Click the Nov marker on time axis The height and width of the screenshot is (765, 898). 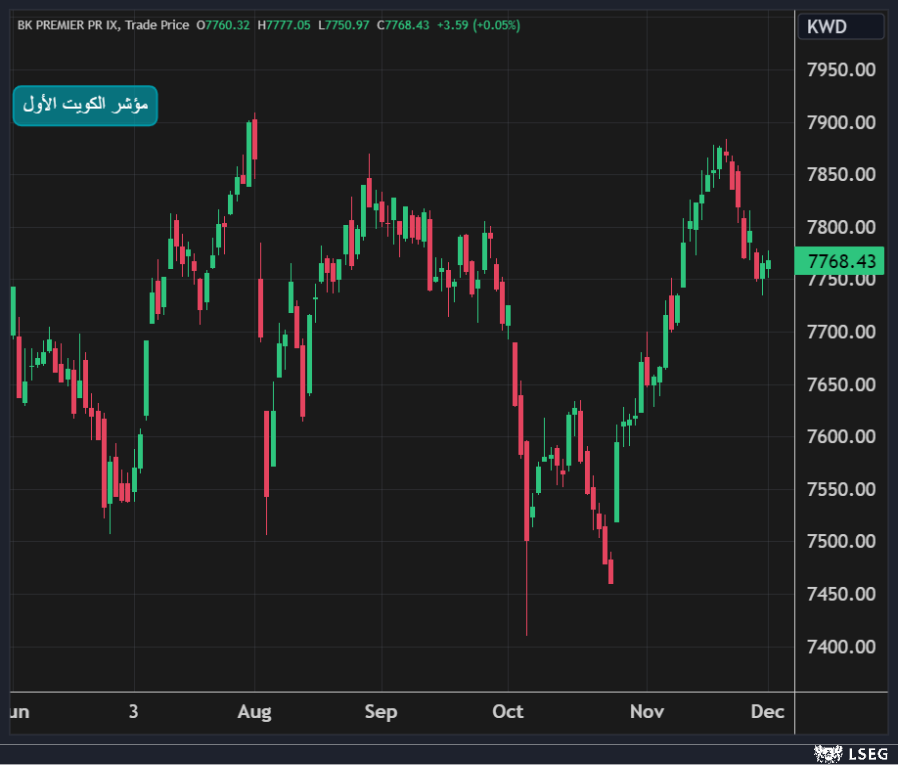click(x=647, y=712)
